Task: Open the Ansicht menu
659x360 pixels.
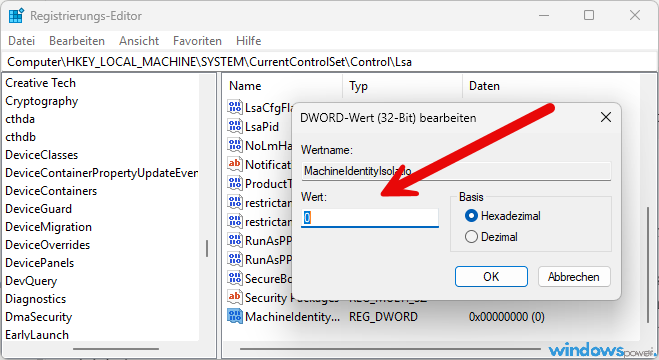Action: (x=139, y=41)
